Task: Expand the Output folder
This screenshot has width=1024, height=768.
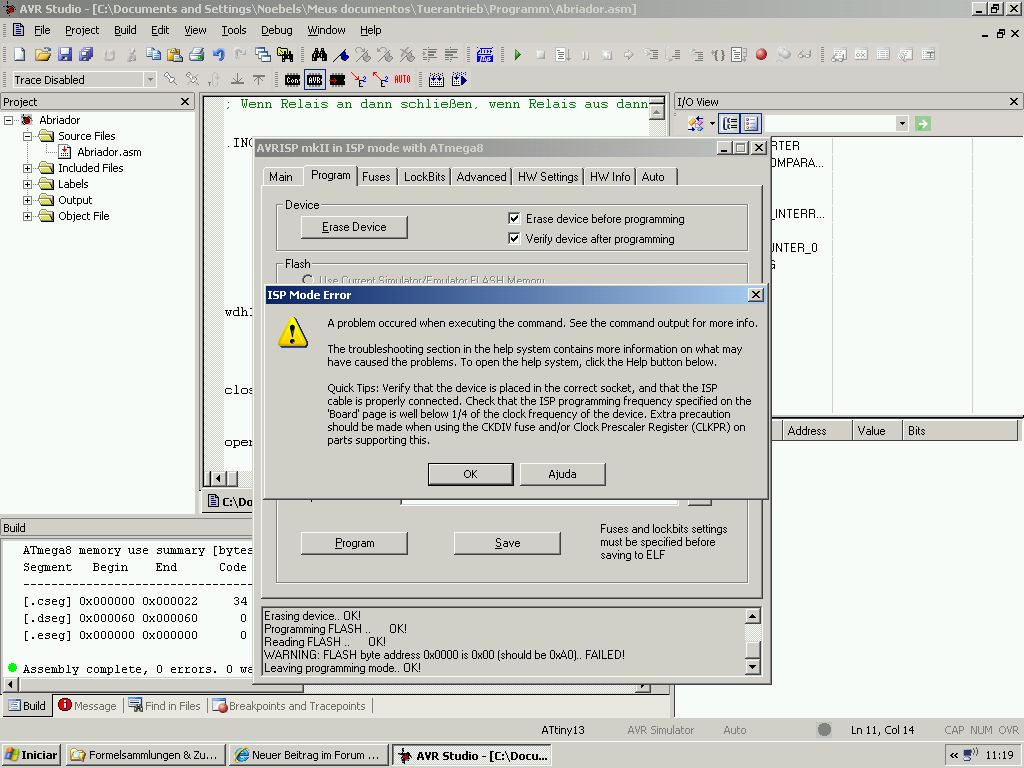Action: (27, 200)
